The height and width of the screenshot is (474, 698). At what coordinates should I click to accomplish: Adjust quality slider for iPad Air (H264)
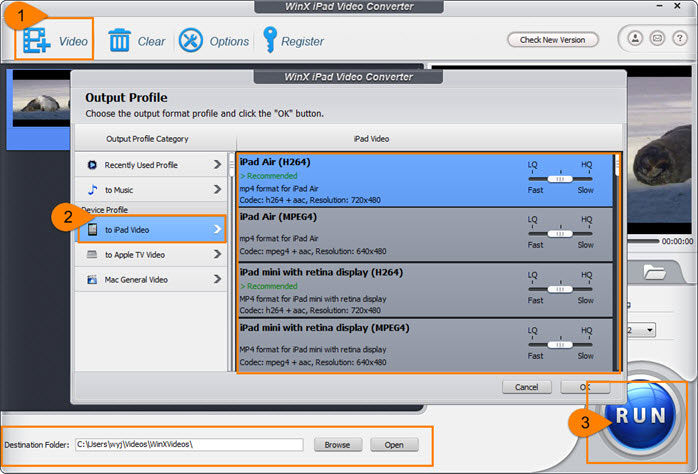[x=560, y=179]
